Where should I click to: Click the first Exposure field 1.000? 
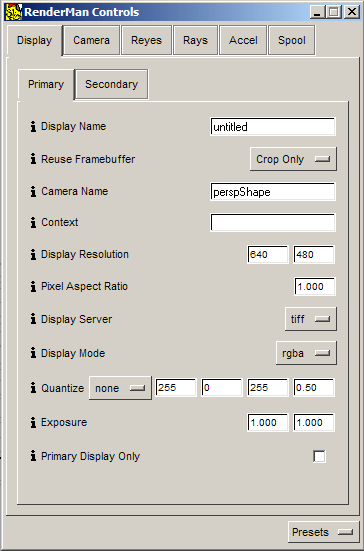tap(268, 422)
